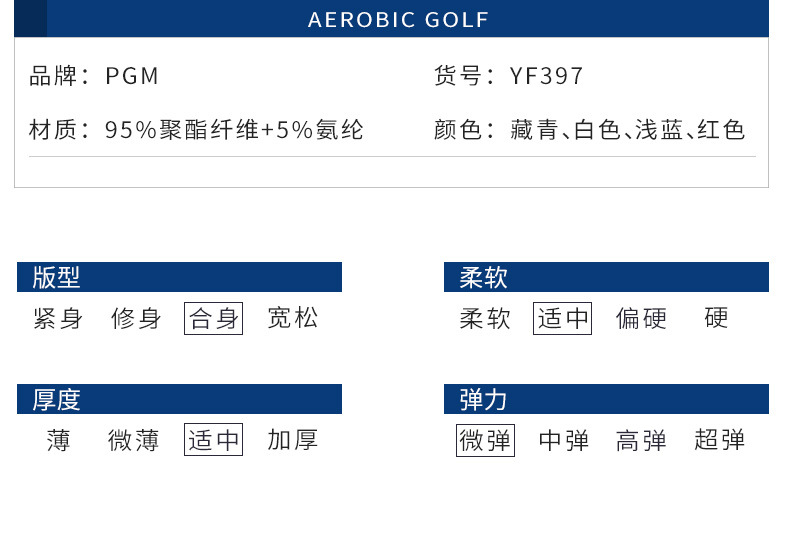The width and height of the screenshot is (790, 538).
Task: Select 偏硬 in the softness row
Action: [641, 319]
